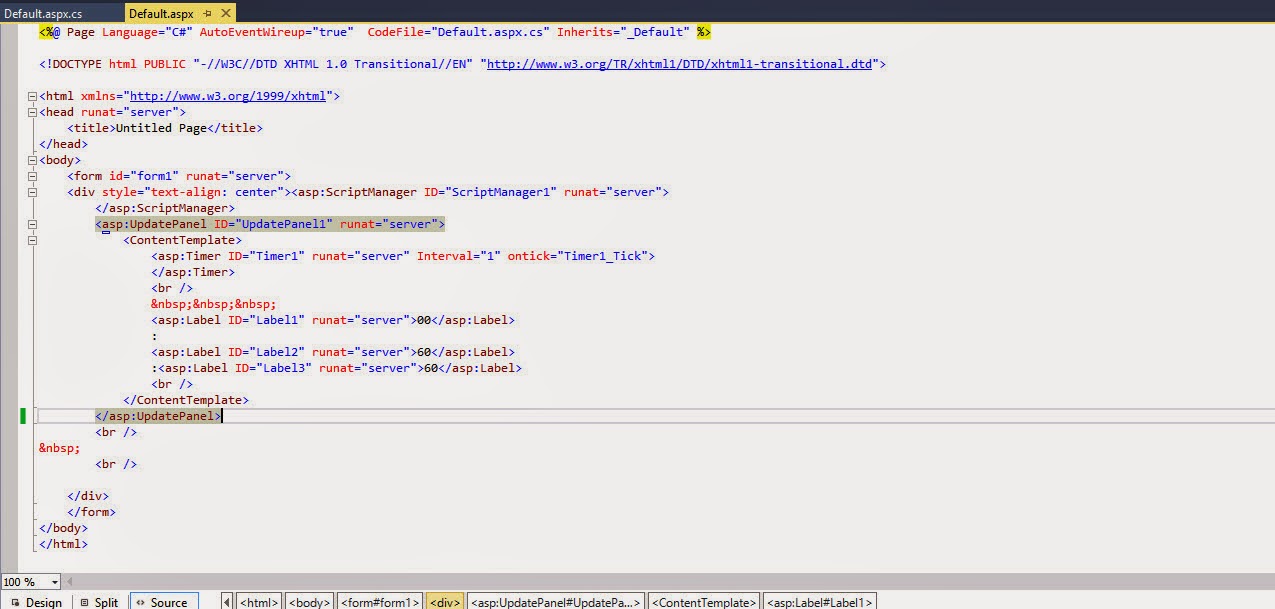
Task: Select the ContentTemplate breadcrumb tag
Action: tap(703, 601)
